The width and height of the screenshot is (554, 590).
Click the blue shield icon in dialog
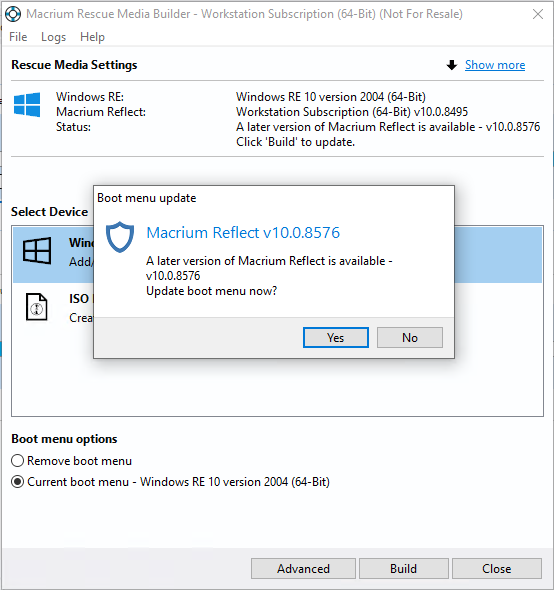click(120, 237)
